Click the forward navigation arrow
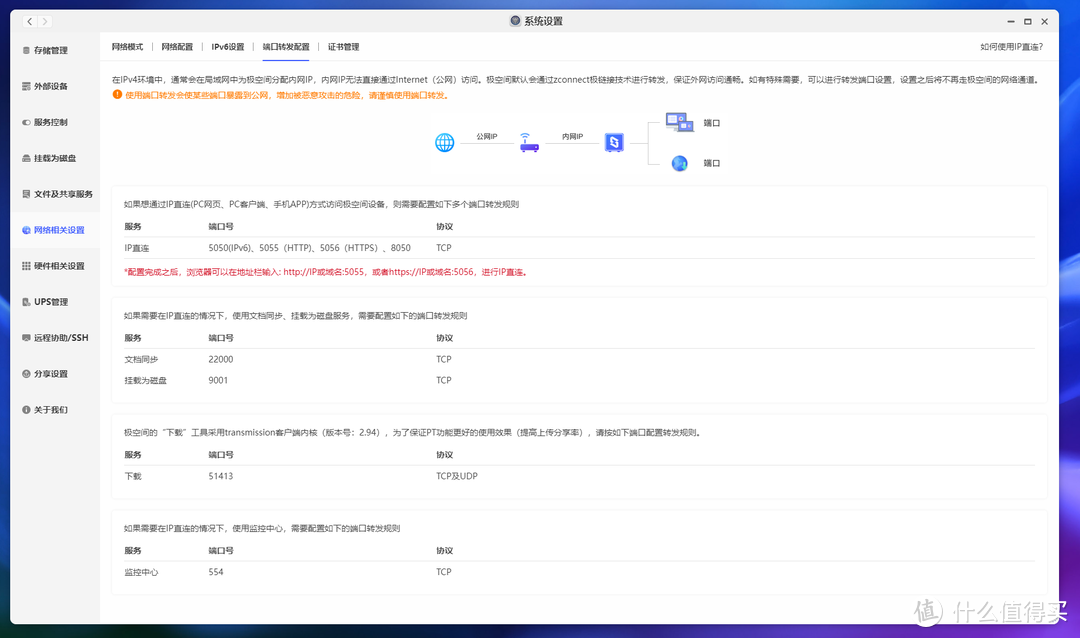1080x638 pixels. 44,20
